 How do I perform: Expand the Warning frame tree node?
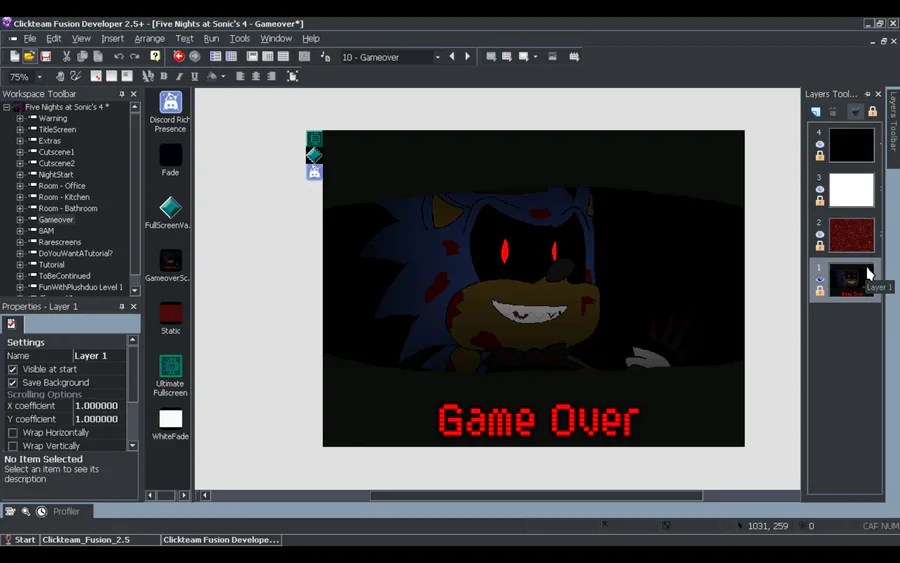coord(20,118)
